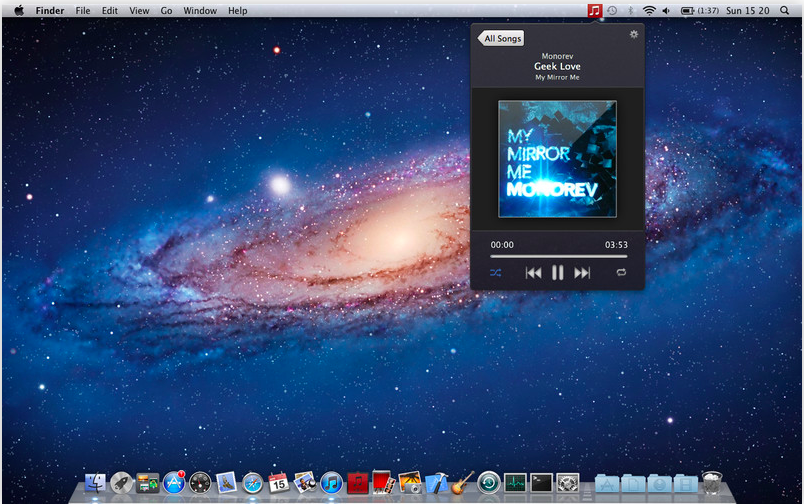The height and width of the screenshot is (504, 804).
Task: Open the File menu
Action: point(83,10)
